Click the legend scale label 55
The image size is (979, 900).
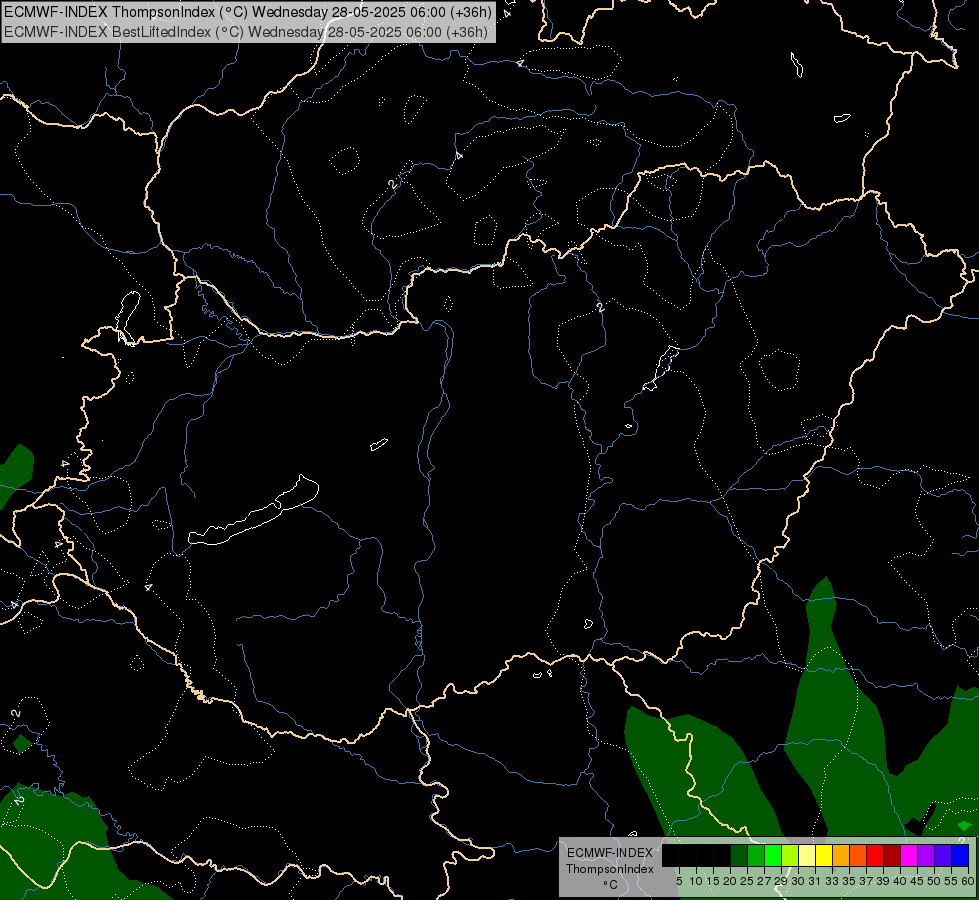click(x=952, y=881)
